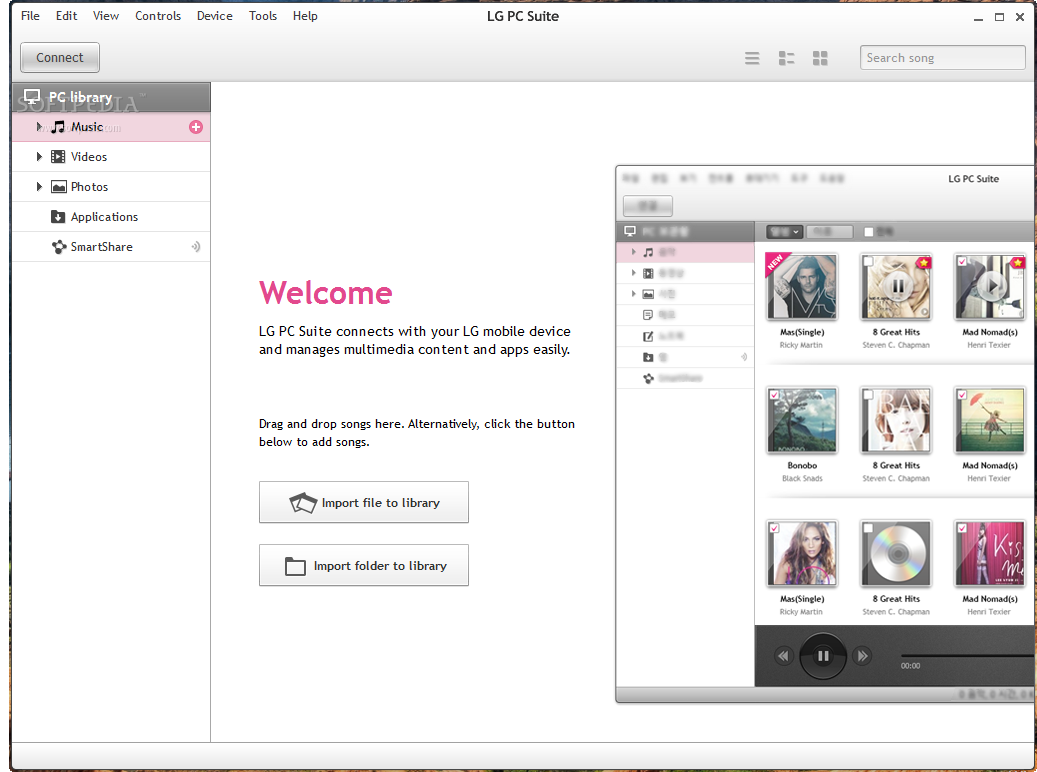Switch to simple list view icon
Screen dimensions: 1037x772
(x=752, y=58)
